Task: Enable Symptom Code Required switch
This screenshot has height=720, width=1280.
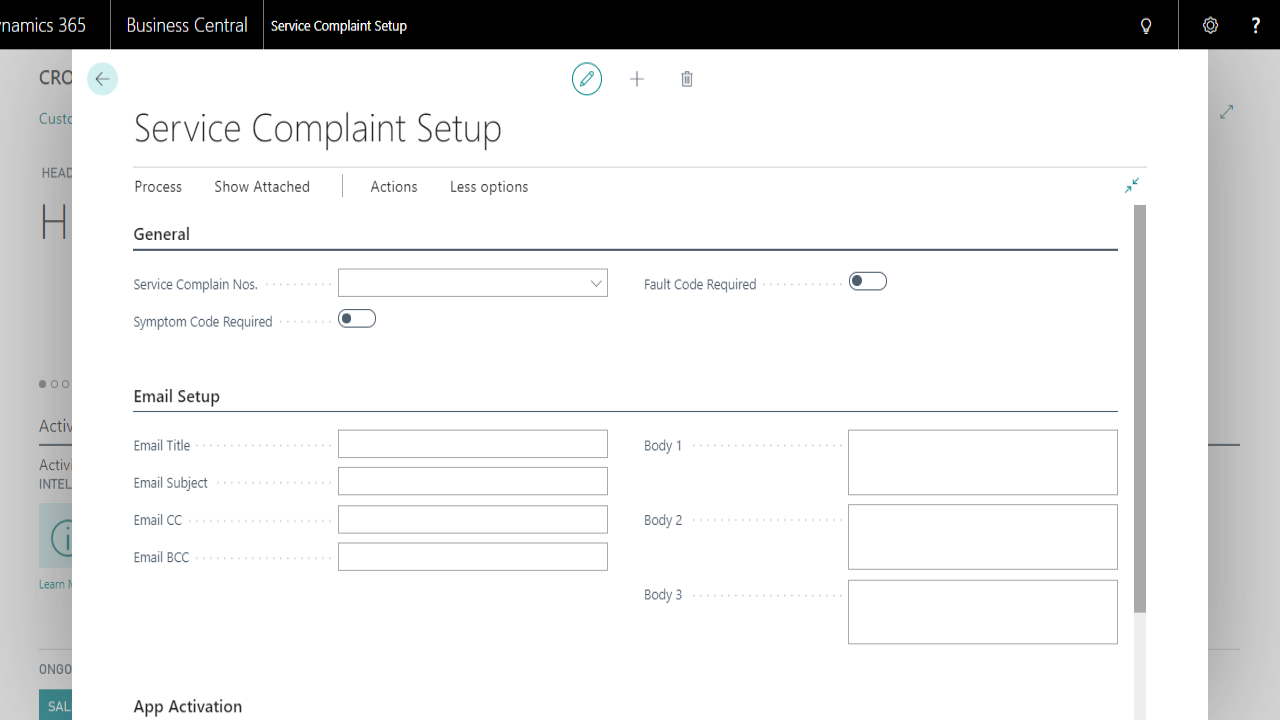Action: 357,319
